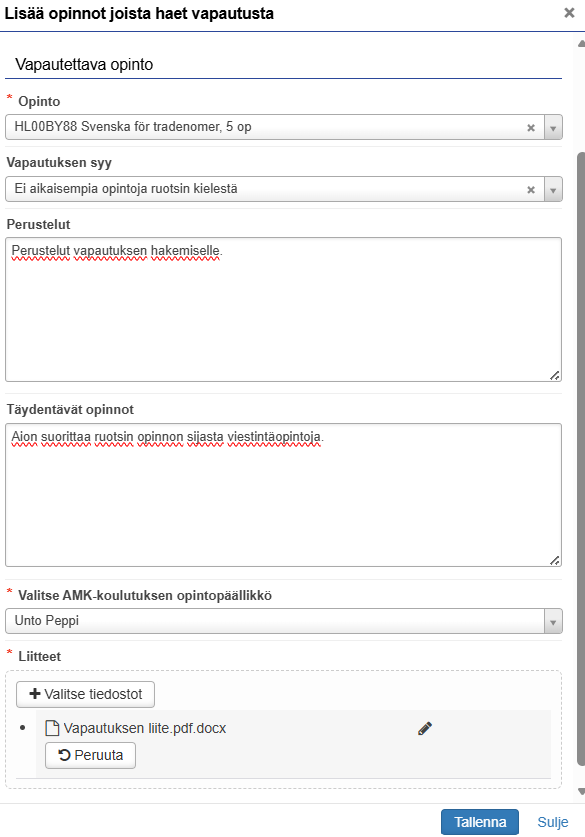Click inside the Perustelut text area

pos(283,310)
